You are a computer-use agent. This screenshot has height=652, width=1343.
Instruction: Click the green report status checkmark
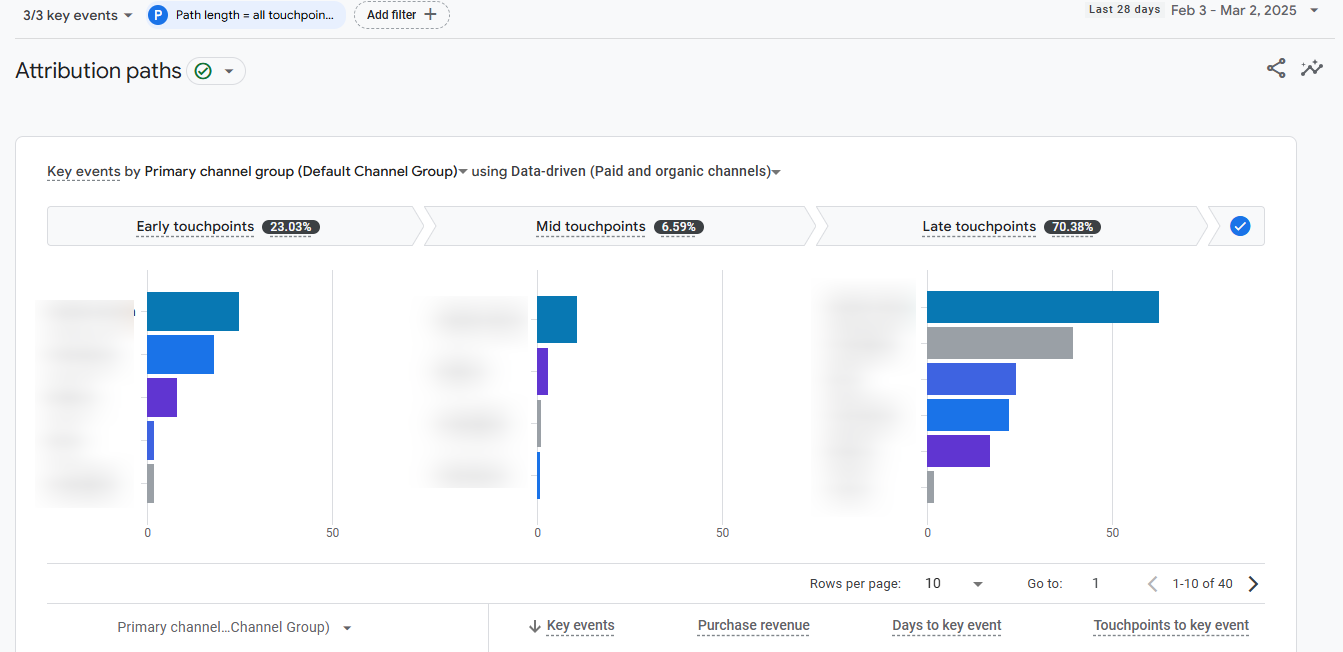point(203,71)
